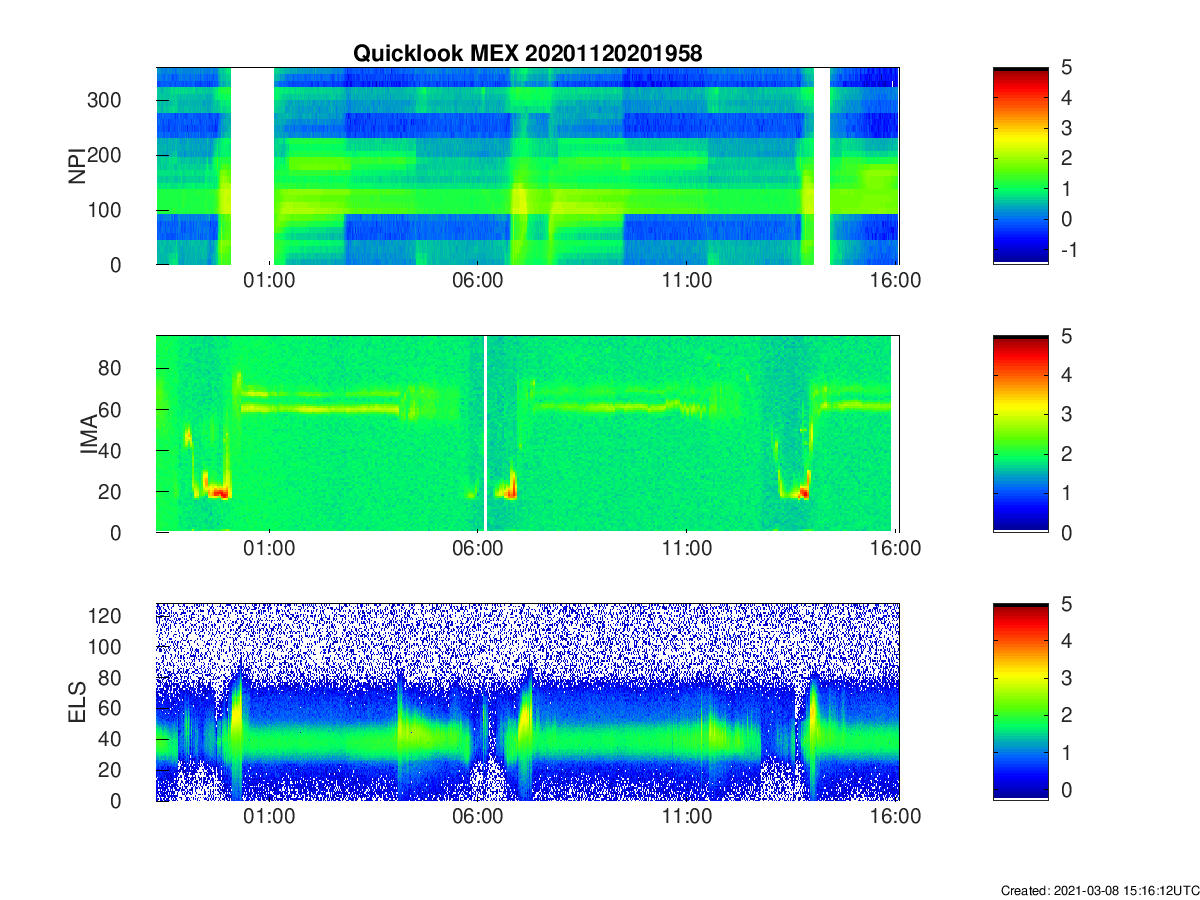Select the NPI y-axis label

[76, 166]
